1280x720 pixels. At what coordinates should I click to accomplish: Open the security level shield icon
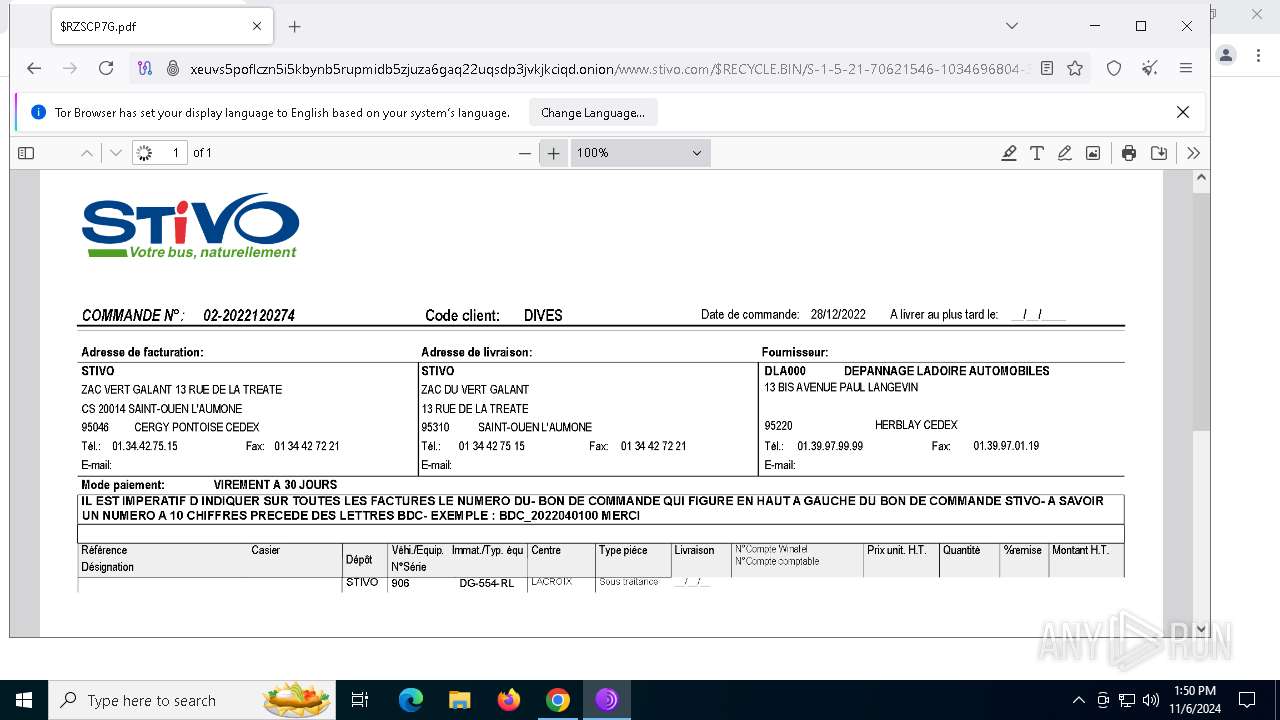pyautogui.click(x=1114, y=68)
